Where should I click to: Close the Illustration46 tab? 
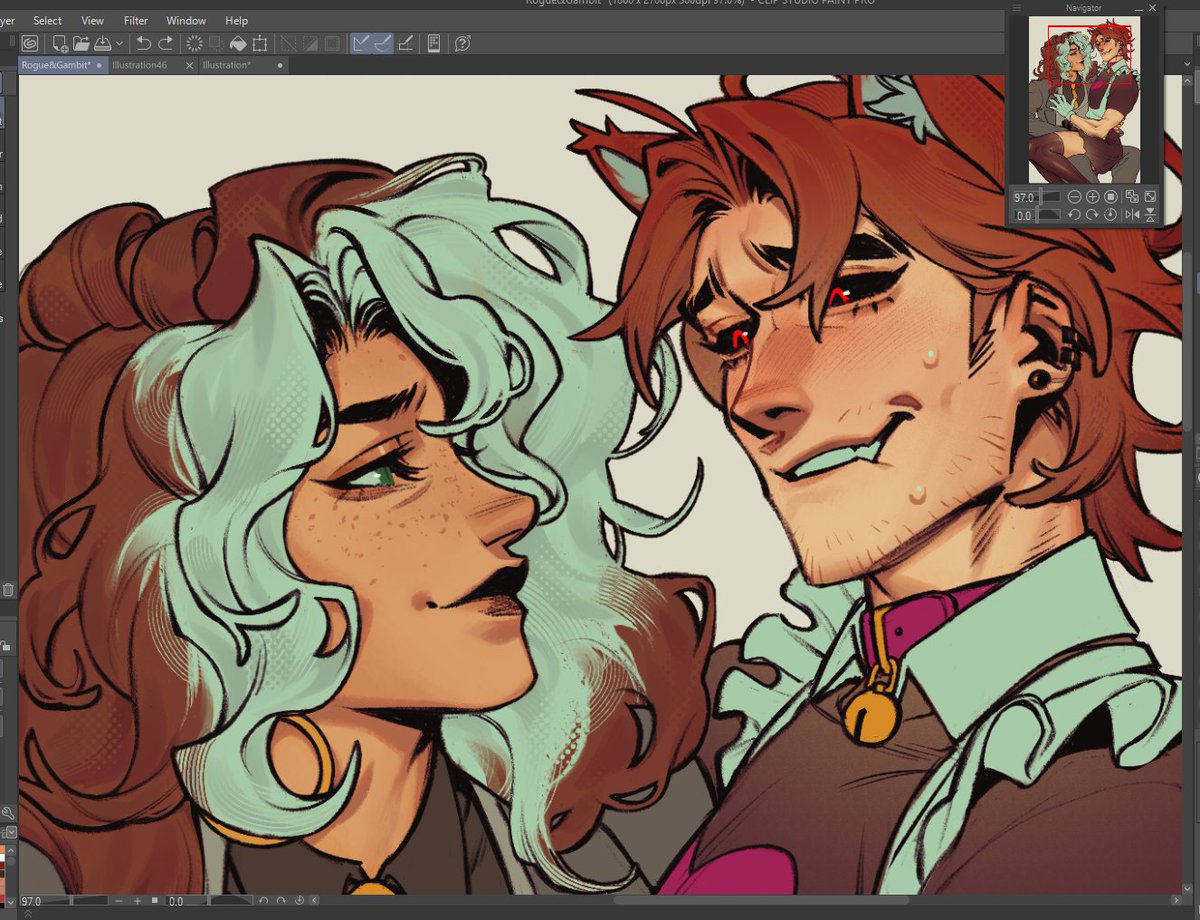[x=190, y=65]
